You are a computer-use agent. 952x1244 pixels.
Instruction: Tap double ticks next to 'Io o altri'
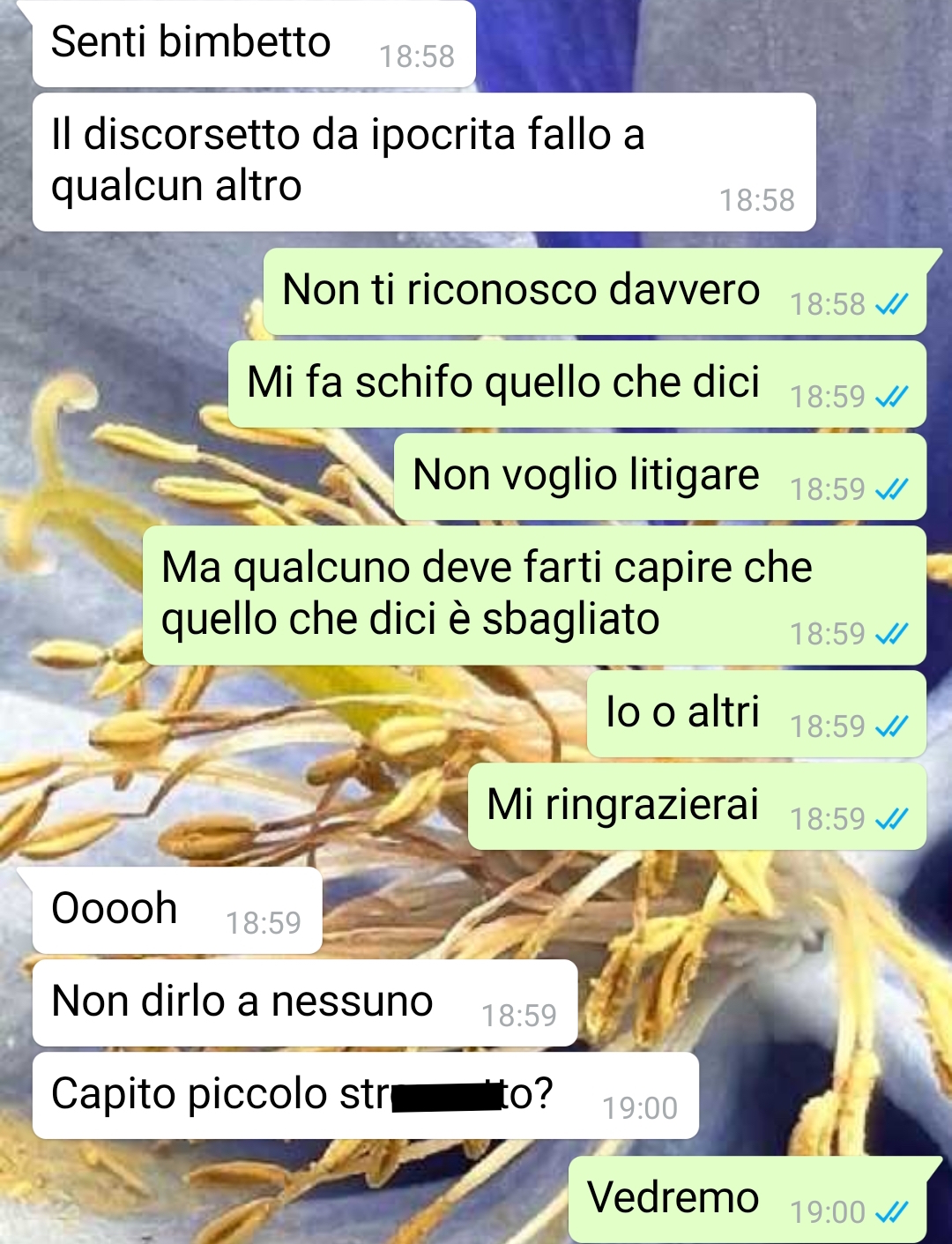pos(891,726)
